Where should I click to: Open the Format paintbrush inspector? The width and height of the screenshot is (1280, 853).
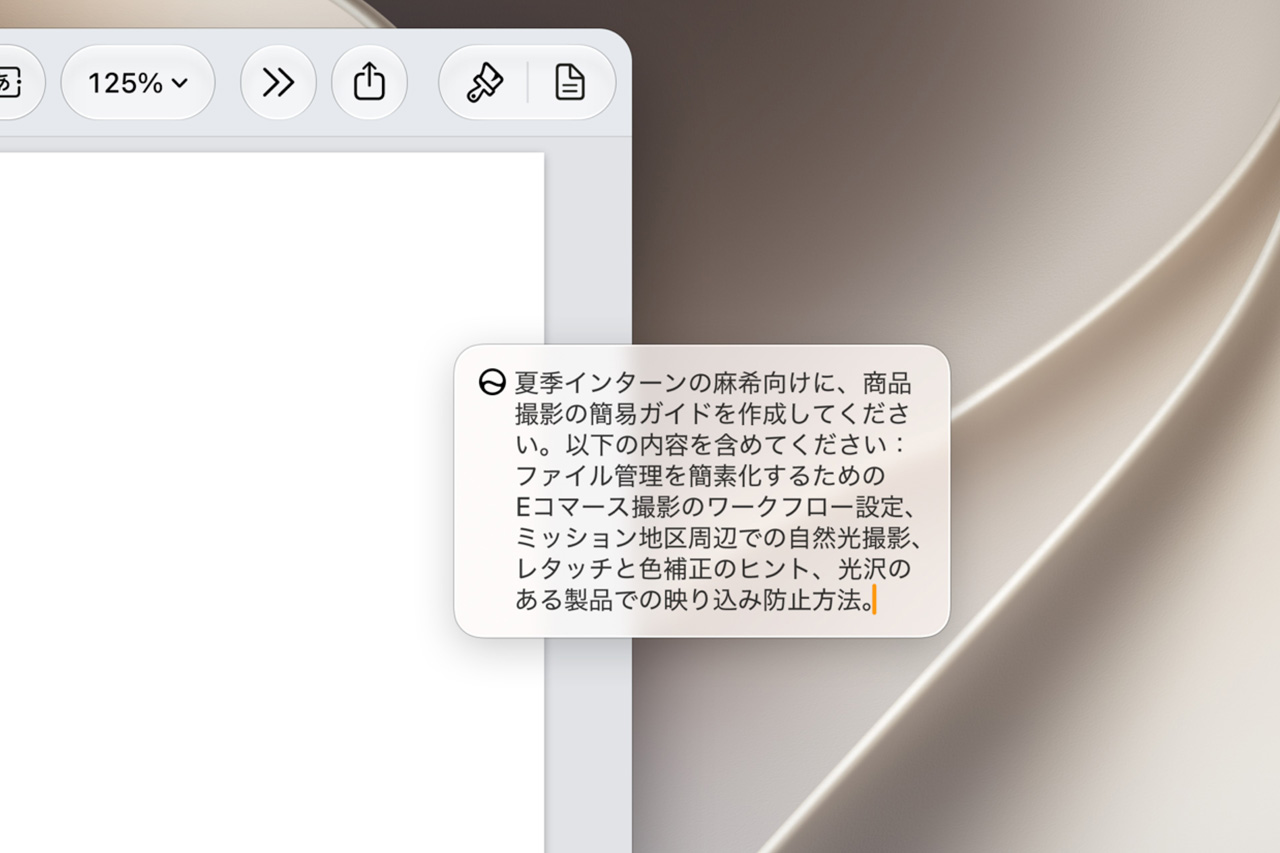(x=484, y=83)
